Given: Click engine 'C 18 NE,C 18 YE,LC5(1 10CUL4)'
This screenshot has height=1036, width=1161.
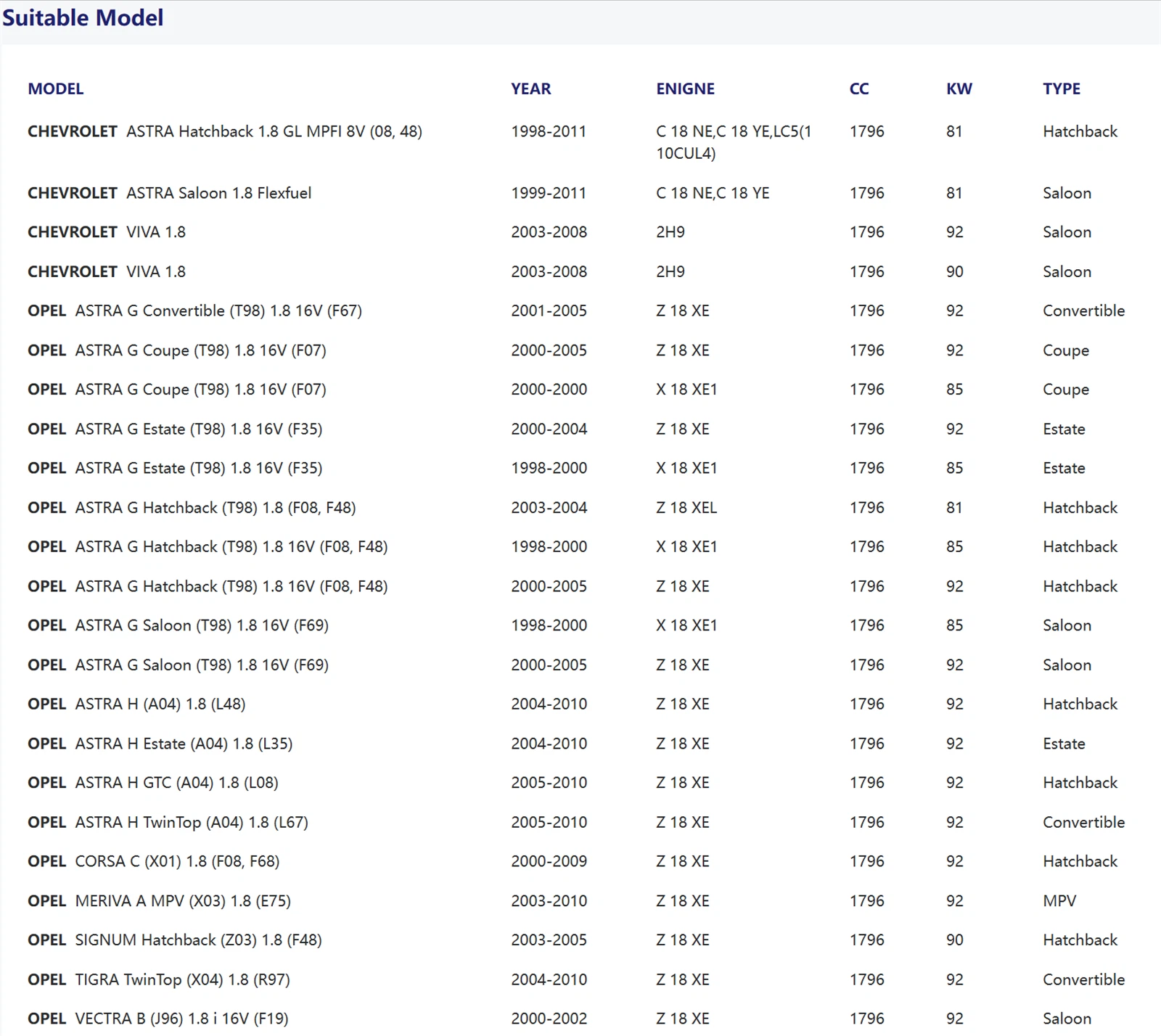Looking at the screenshot, I should (x=734, y=142).
